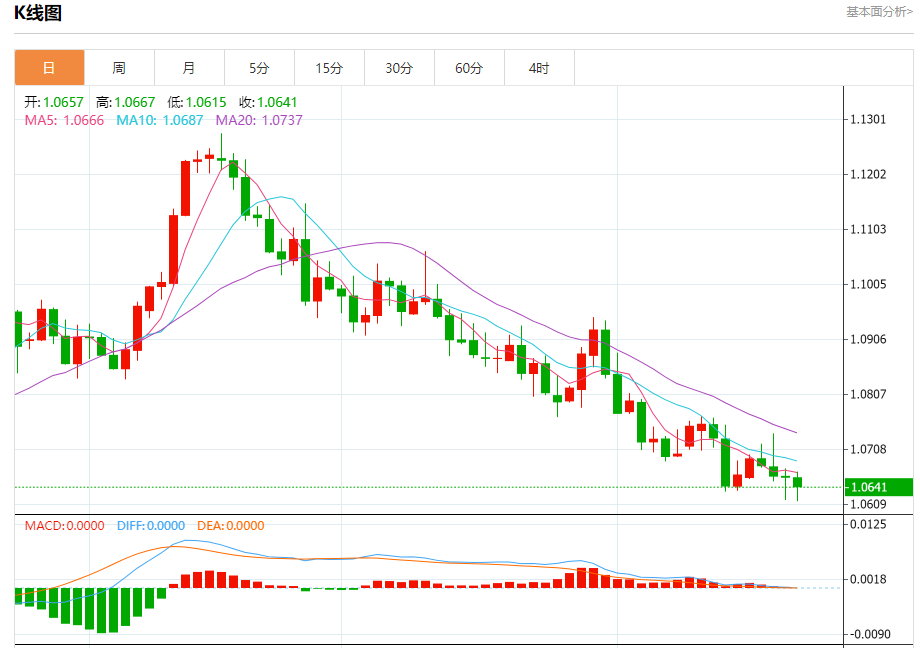Click the 1.0609 price axis label
Image resolution: width=920 pixels, height=648 pixels.
pyautogui.click(x=868, y=505)
